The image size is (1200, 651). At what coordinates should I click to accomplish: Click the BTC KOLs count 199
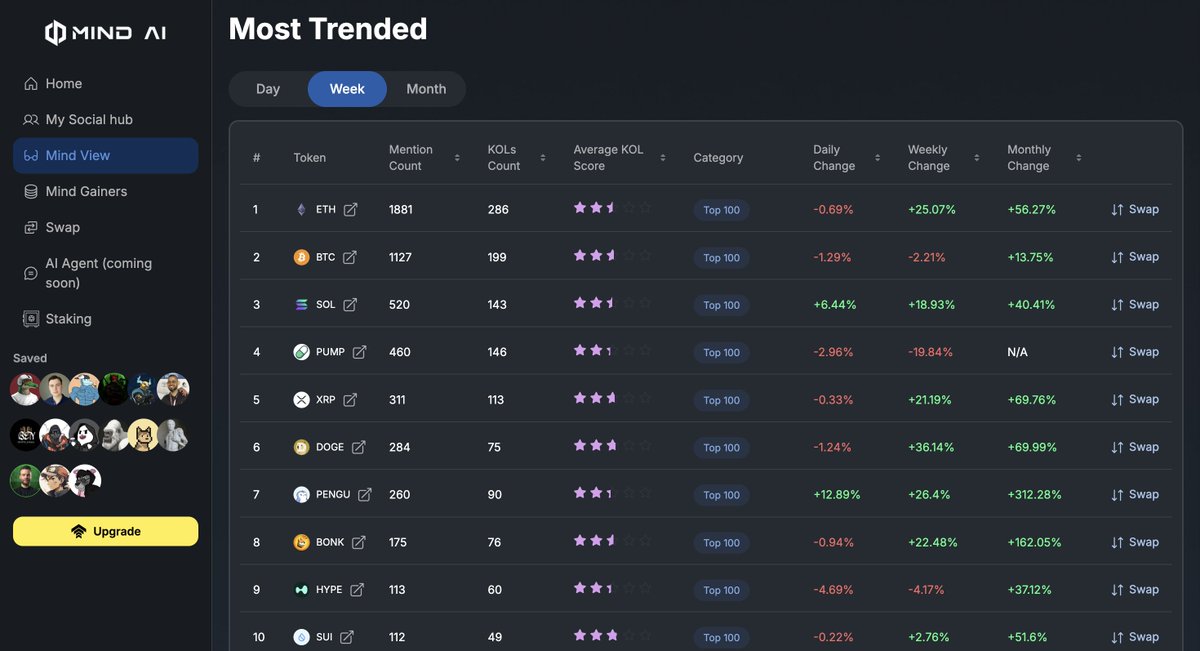pos(498,257)
